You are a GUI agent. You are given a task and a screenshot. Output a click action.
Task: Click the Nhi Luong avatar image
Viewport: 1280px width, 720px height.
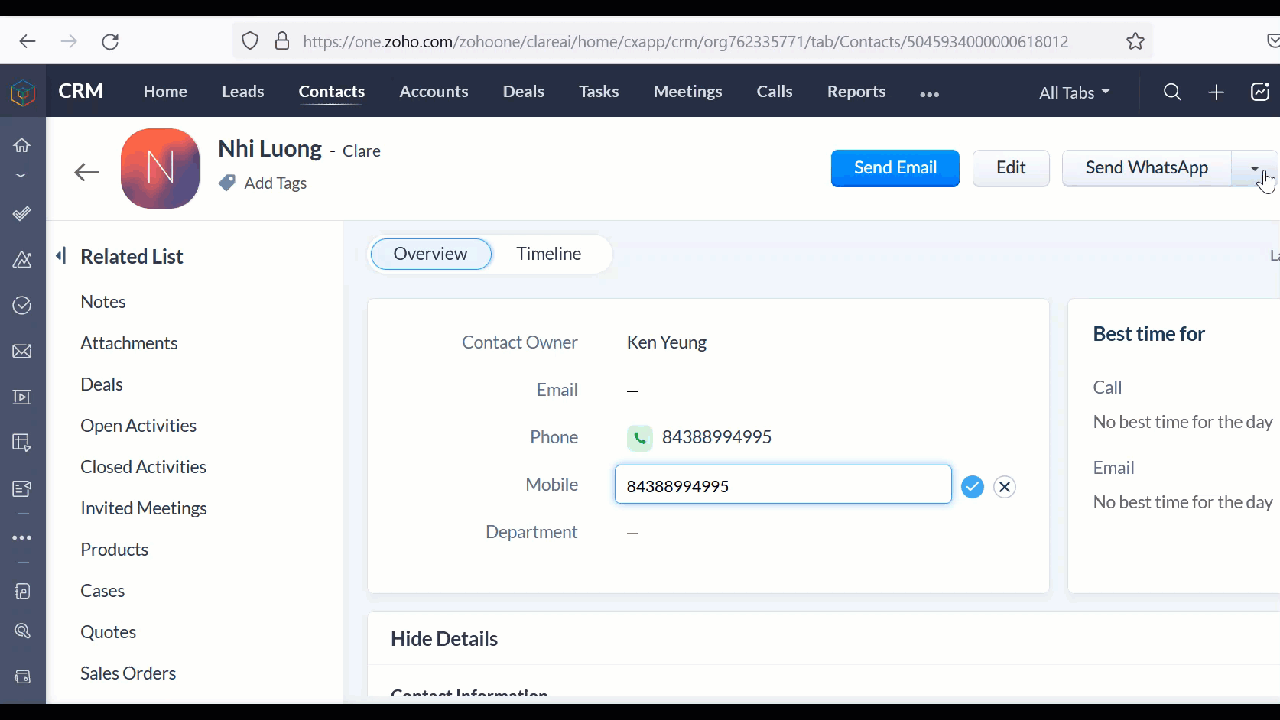tap(160, 168)
